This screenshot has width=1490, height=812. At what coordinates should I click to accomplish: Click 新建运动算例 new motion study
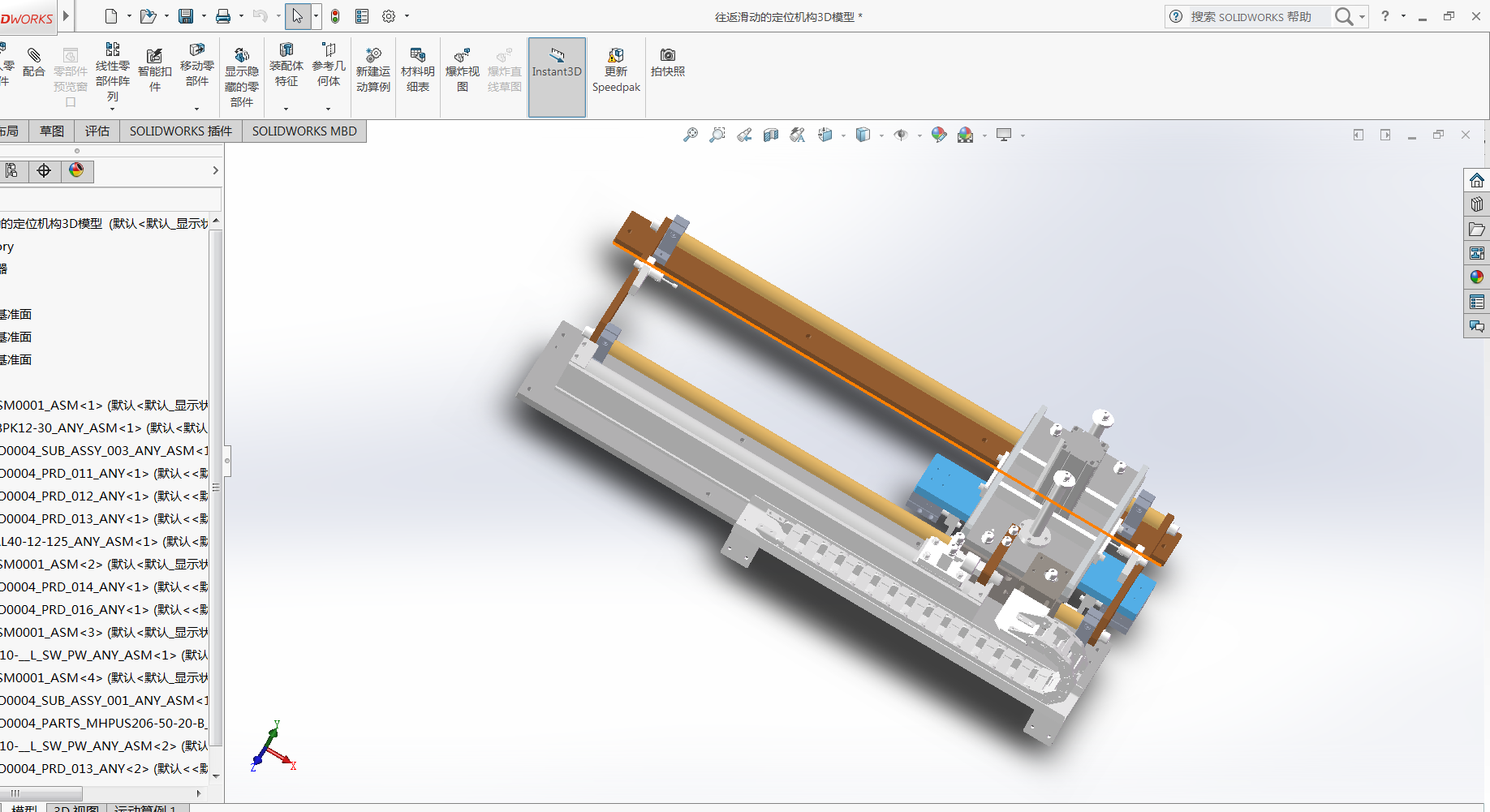[x=372, y=70]
